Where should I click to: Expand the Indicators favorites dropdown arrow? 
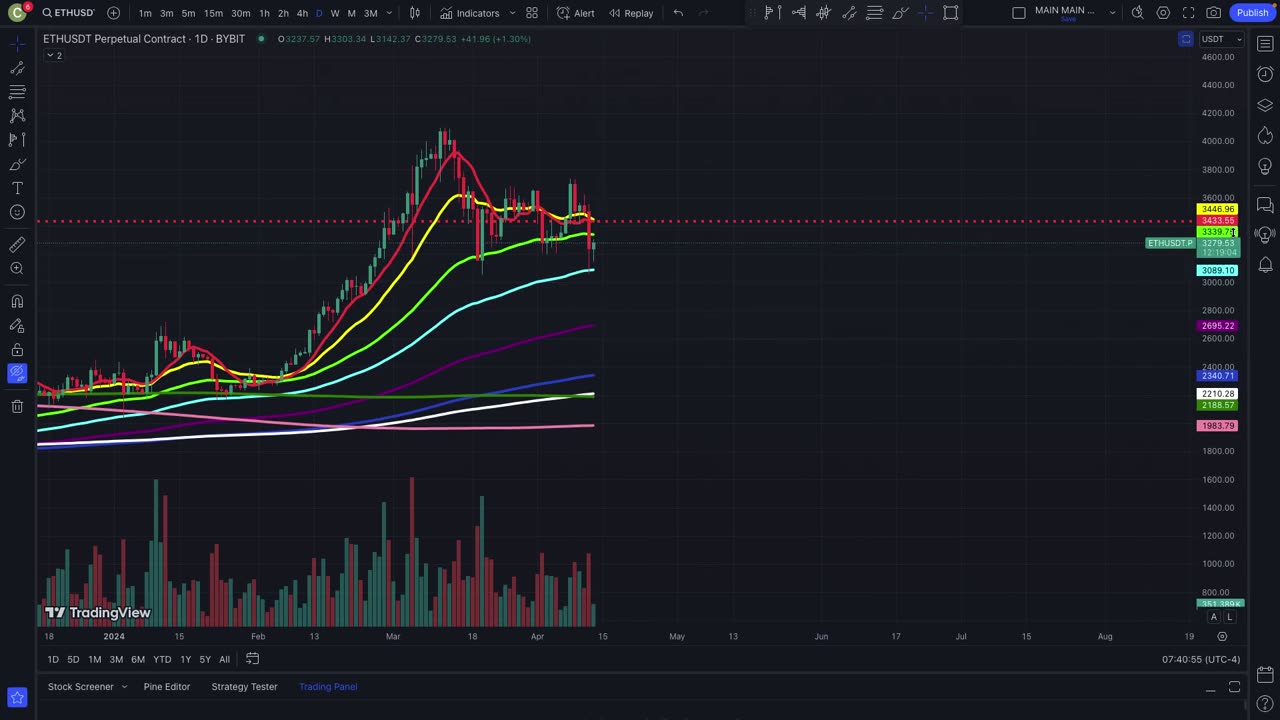[x=512, y=13]
